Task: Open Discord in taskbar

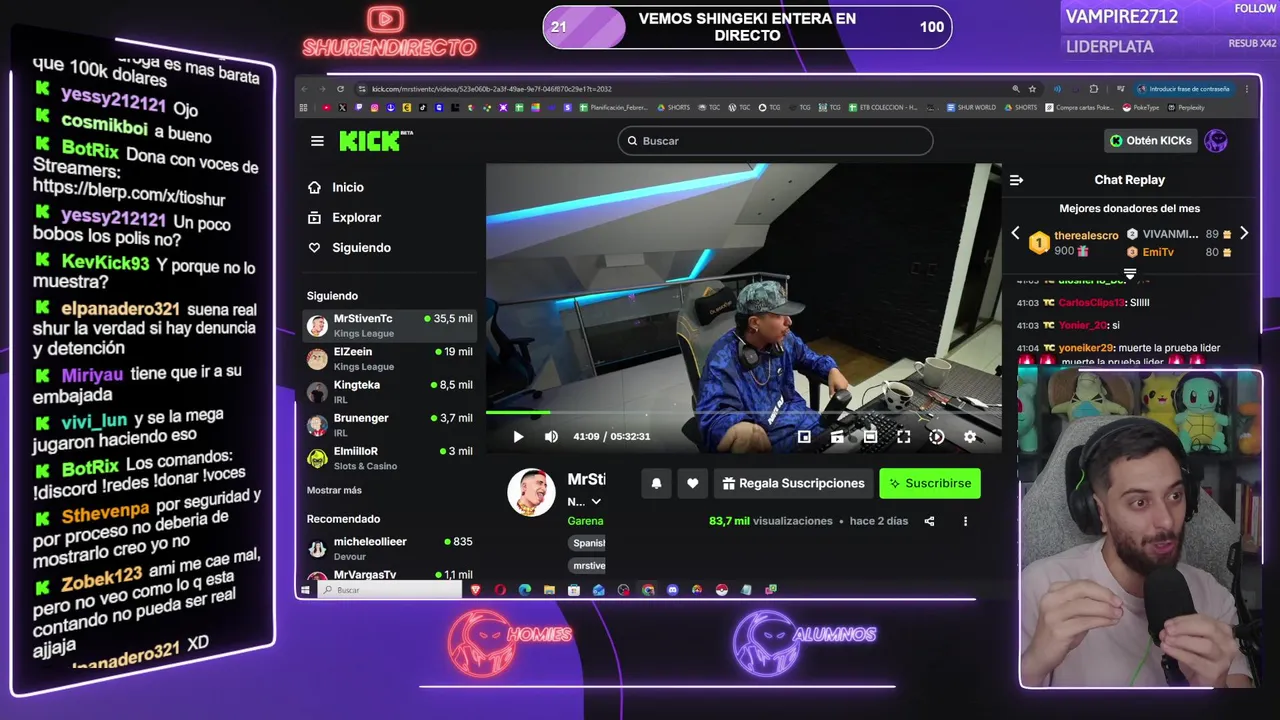Action: 672,590
